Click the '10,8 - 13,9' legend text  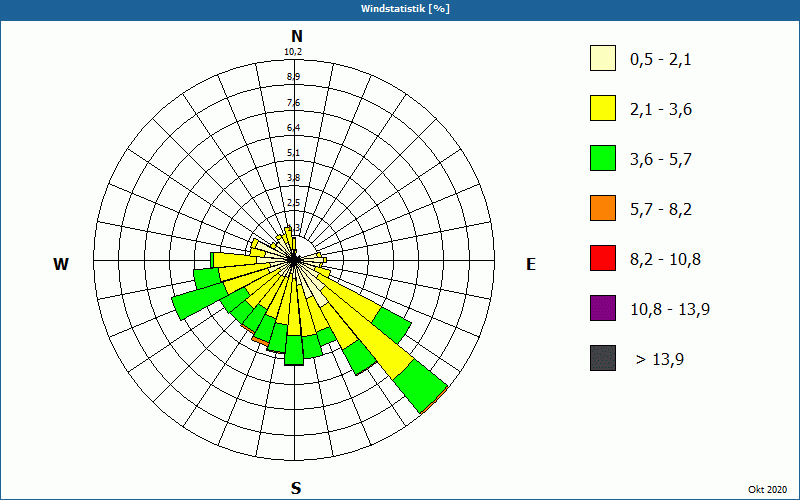670,310
